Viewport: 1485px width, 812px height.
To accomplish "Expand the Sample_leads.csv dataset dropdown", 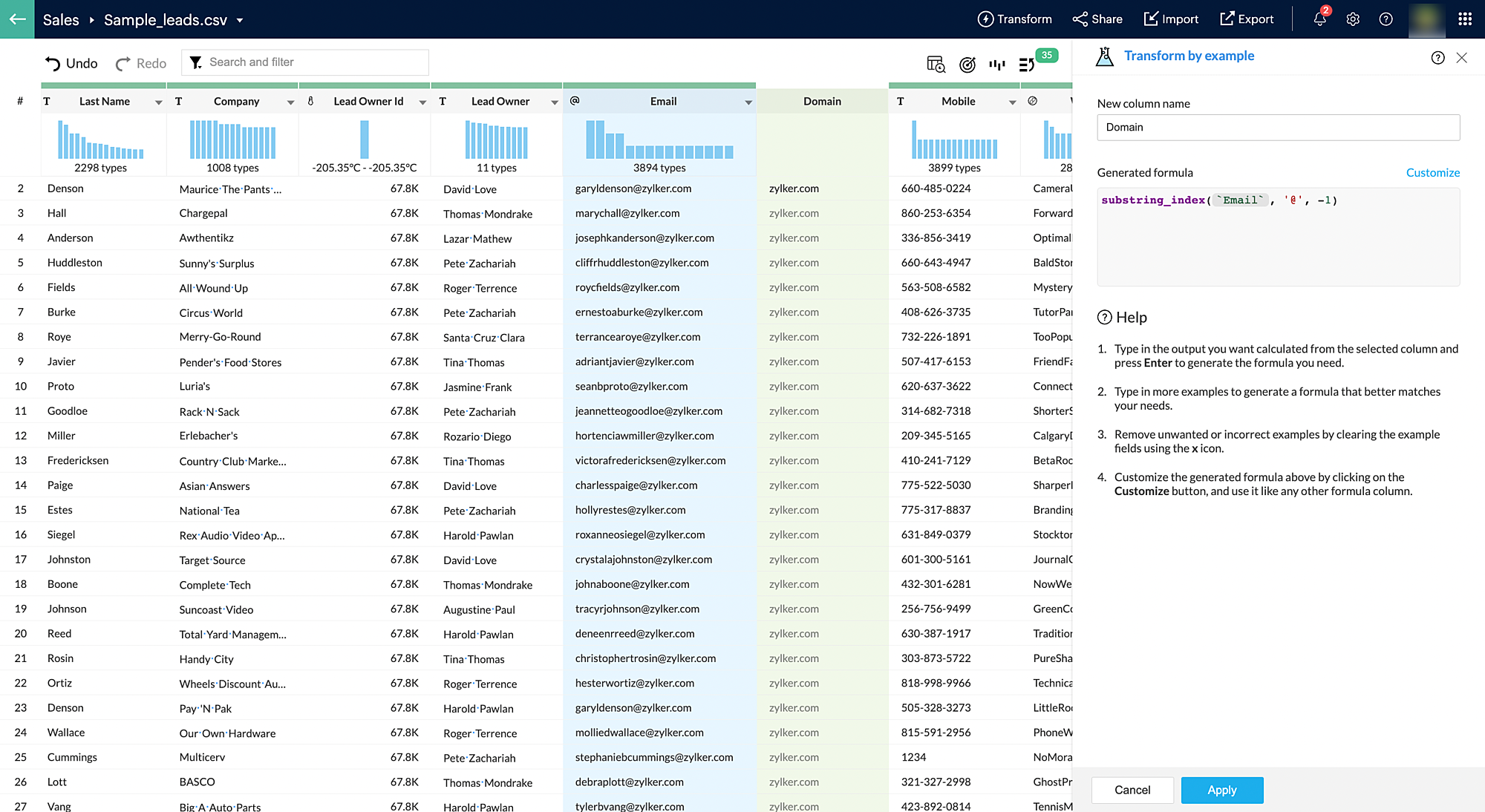I will (x=240, y=20).
